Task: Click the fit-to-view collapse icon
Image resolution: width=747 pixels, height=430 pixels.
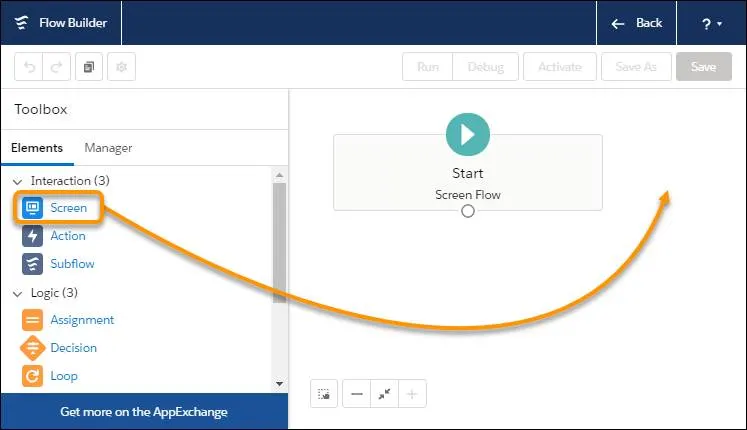Action: click(384, 394)
